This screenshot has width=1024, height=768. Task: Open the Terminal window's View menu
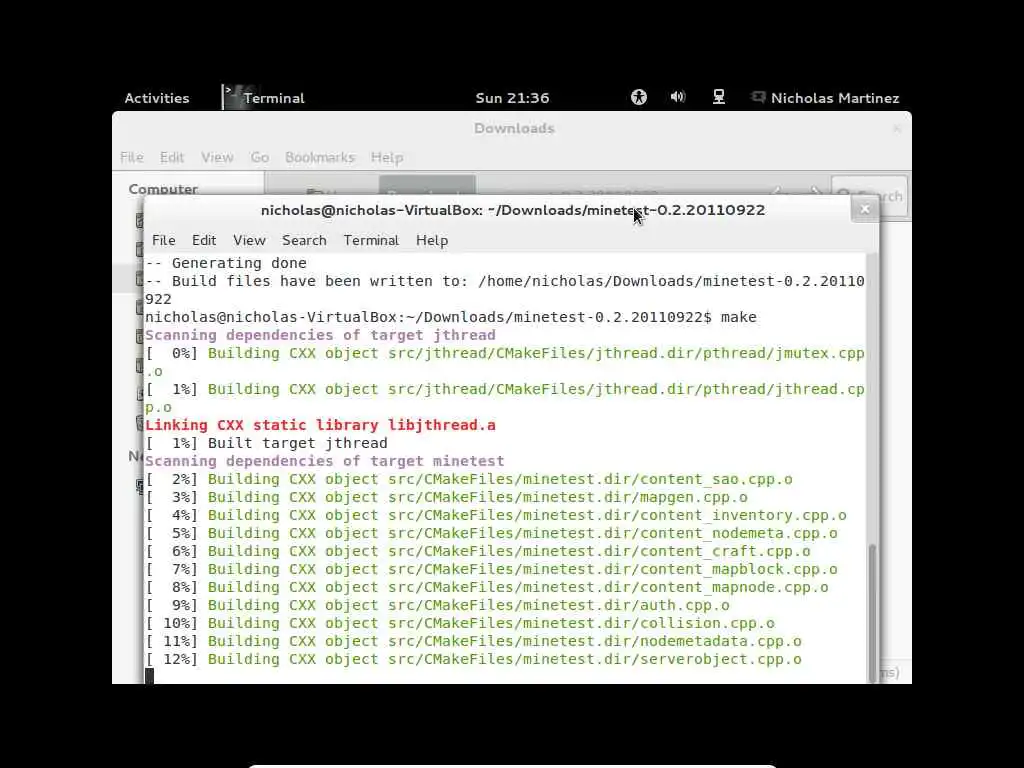[249, 240]
